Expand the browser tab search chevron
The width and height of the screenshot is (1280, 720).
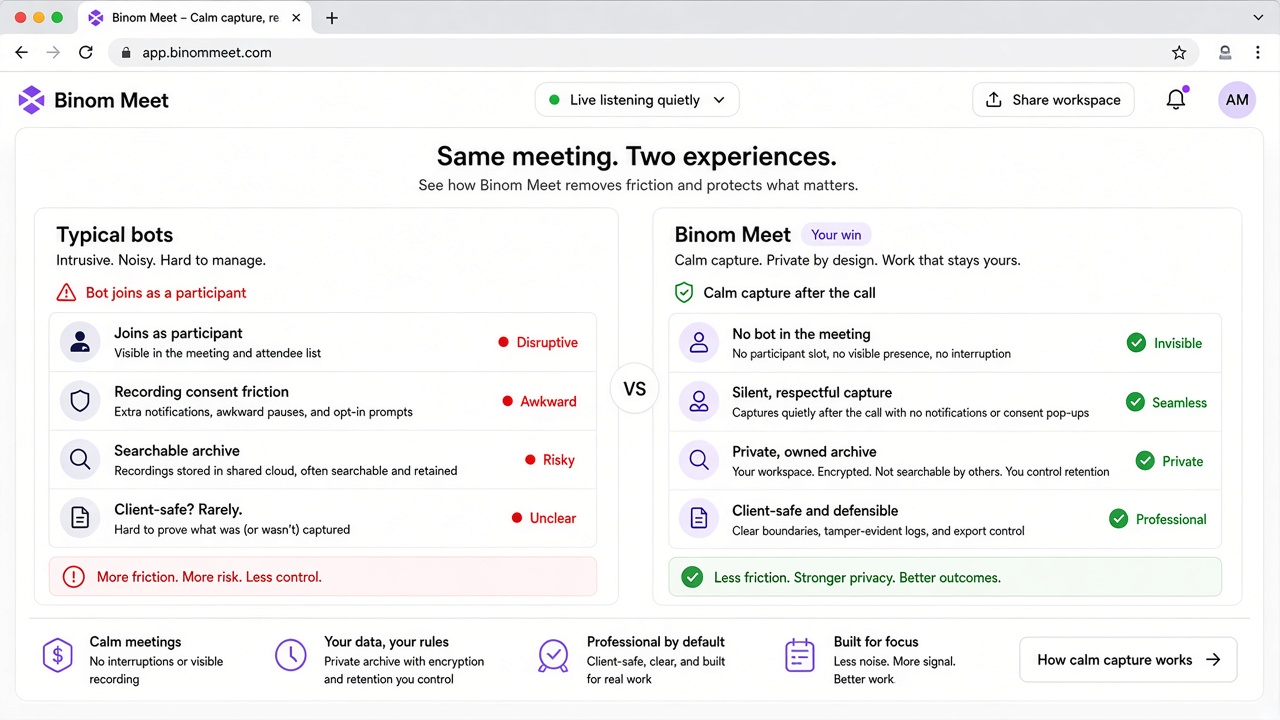click(x=1258, y=18)
